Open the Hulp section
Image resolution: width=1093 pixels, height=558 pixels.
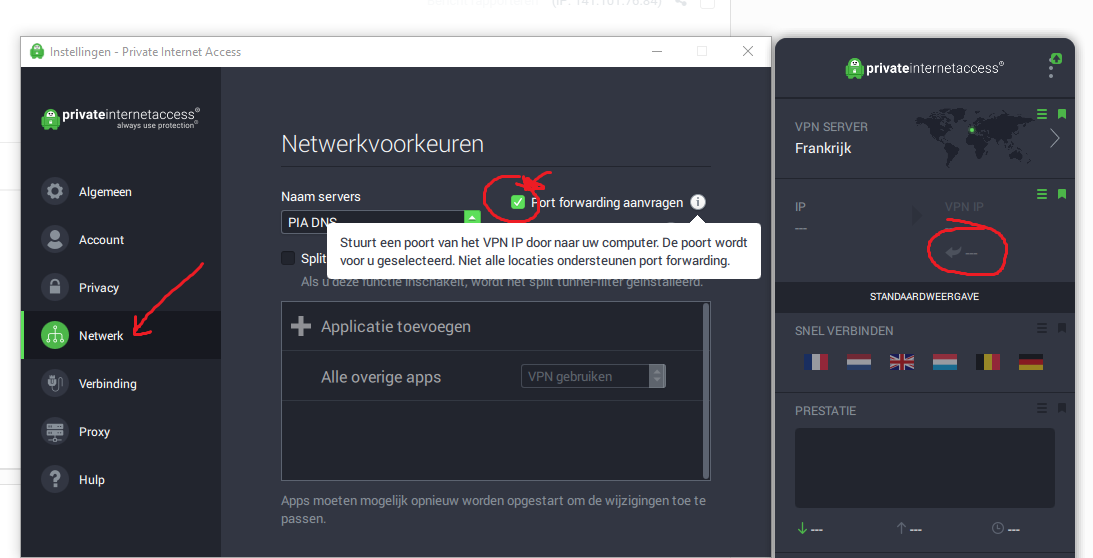point(121,479)
